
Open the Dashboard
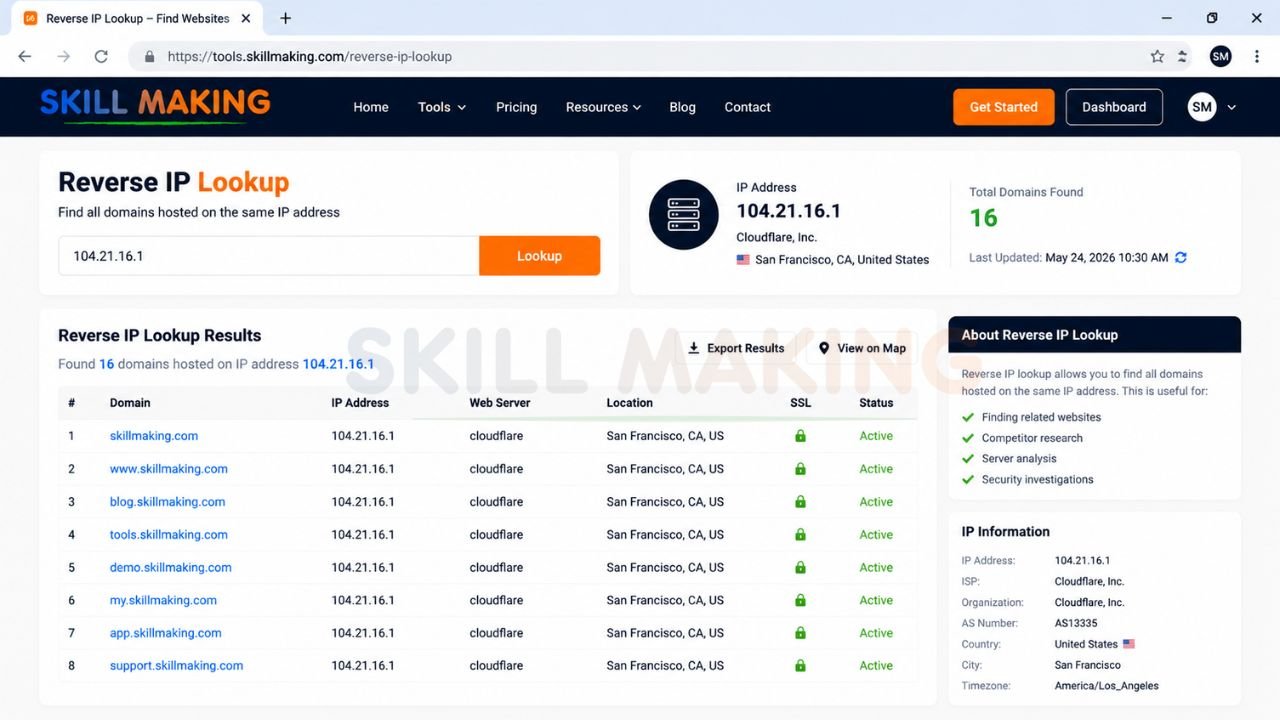click(1114, 107)
